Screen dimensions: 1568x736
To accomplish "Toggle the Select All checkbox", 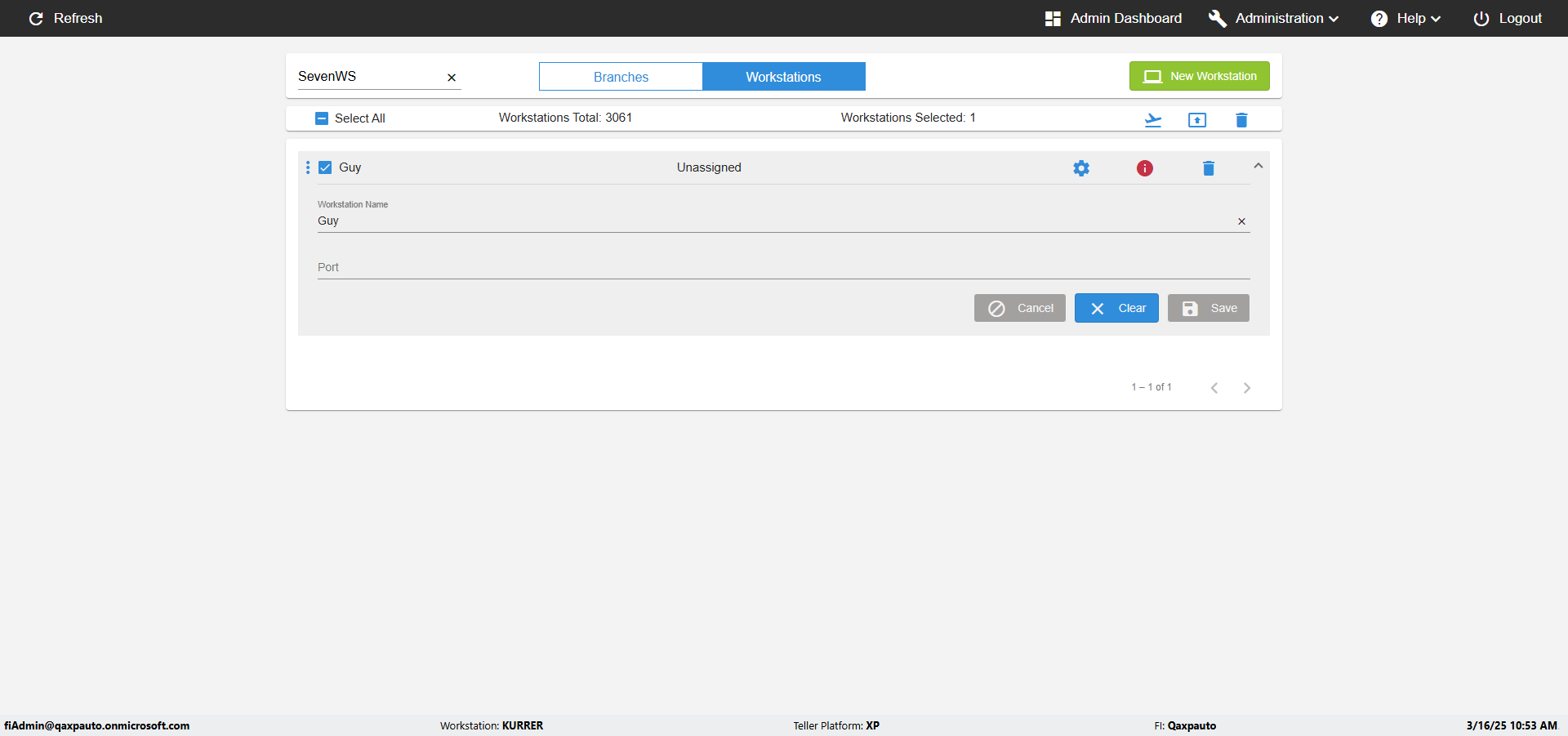I will point(322,118).
